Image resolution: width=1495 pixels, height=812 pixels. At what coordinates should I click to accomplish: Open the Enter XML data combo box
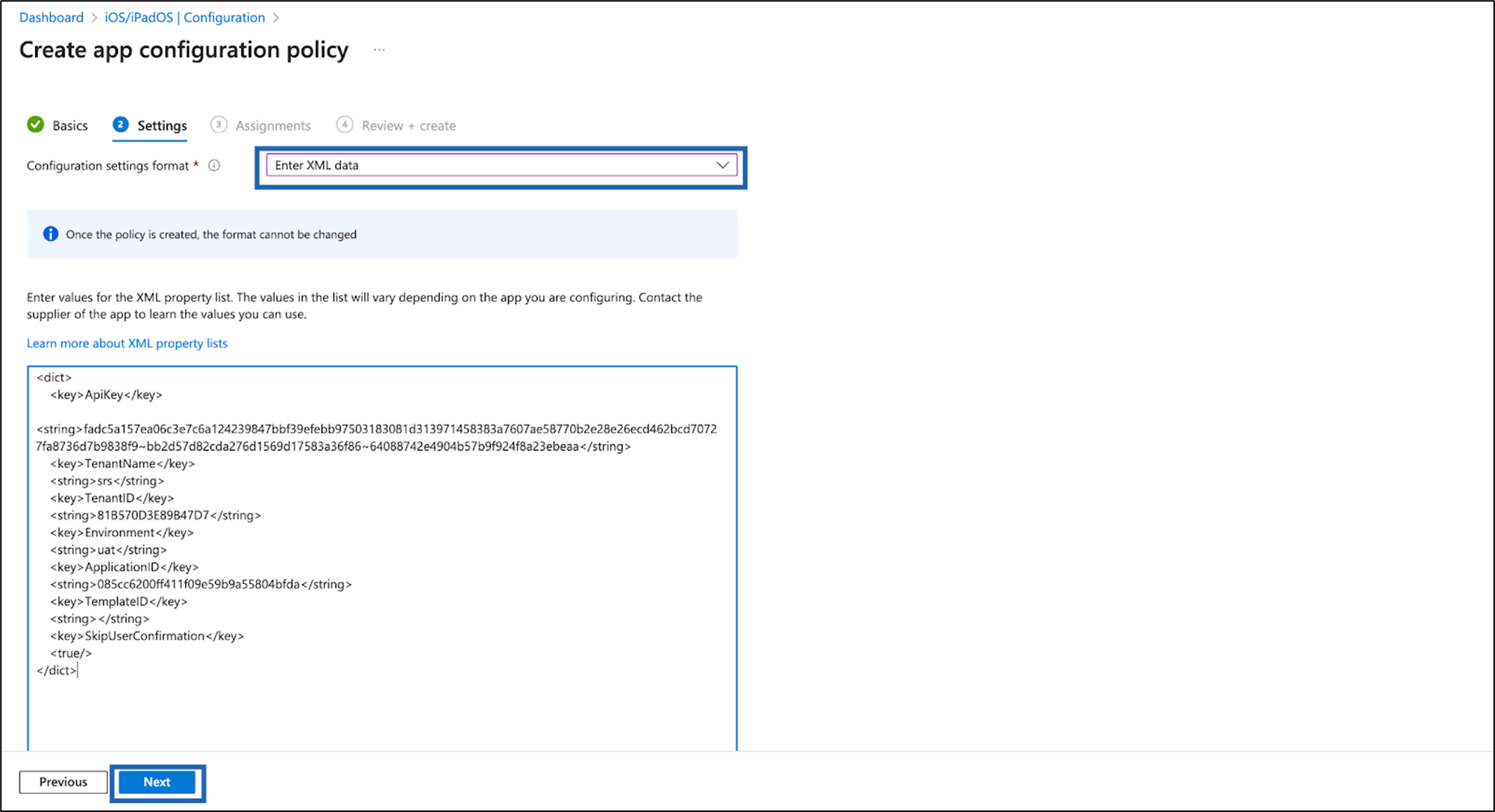[x=501, y=166]
